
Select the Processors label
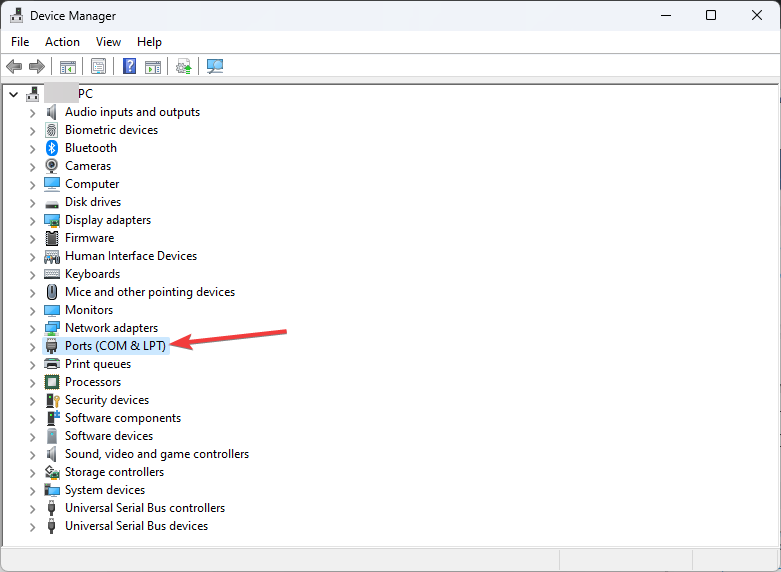[x=93, y=382]
